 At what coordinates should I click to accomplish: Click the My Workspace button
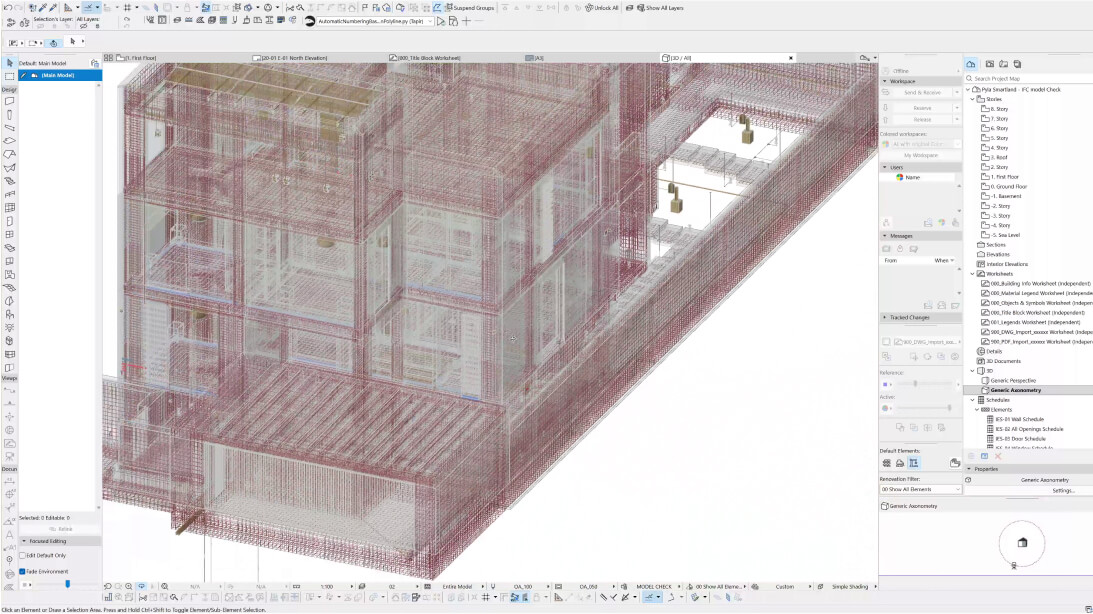coord(921,155)
